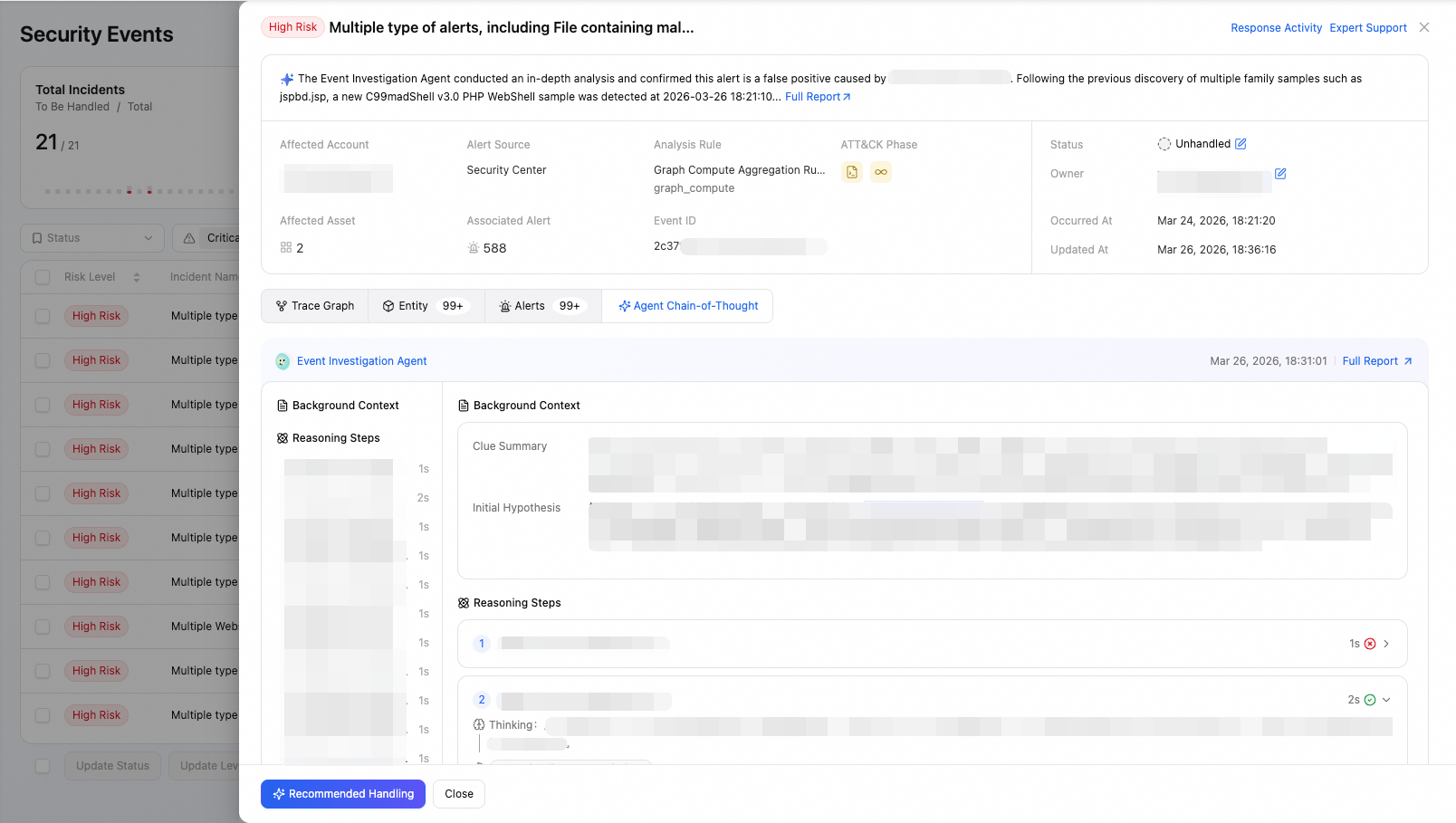The width and height of the screenshot is (1456, 823).
Task: Click the Associated Alert count 588
Action: tap(494, 248)
